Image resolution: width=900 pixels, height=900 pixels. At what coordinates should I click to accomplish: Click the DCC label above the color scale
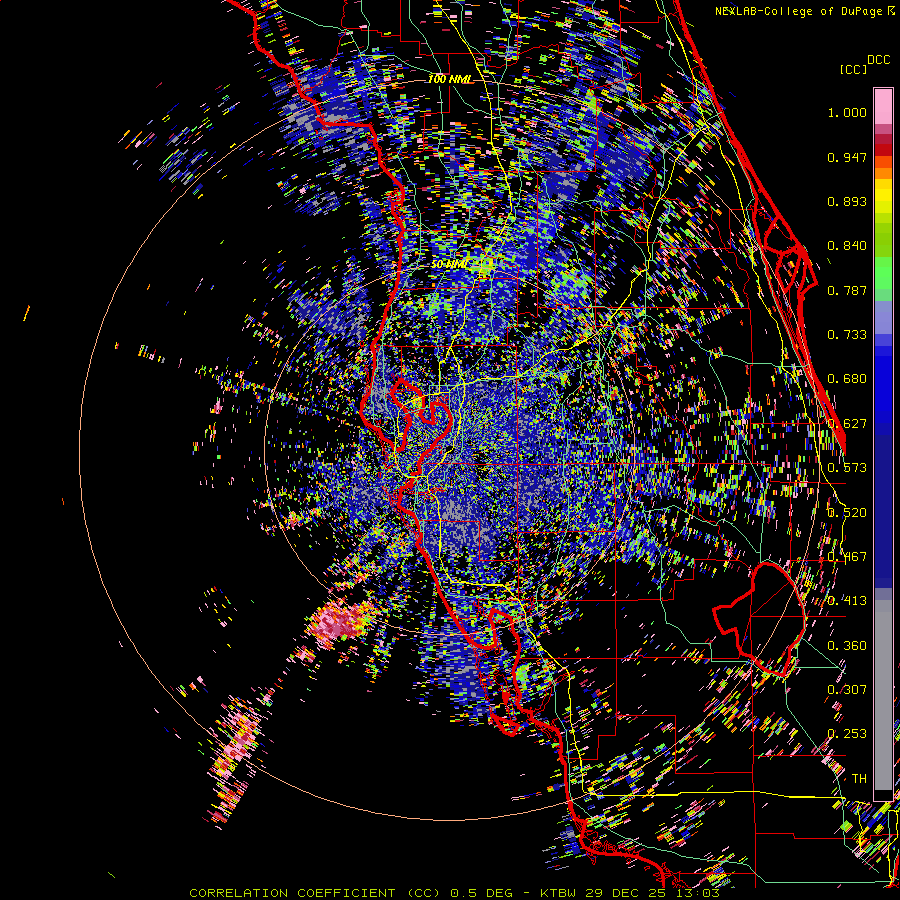878,60
